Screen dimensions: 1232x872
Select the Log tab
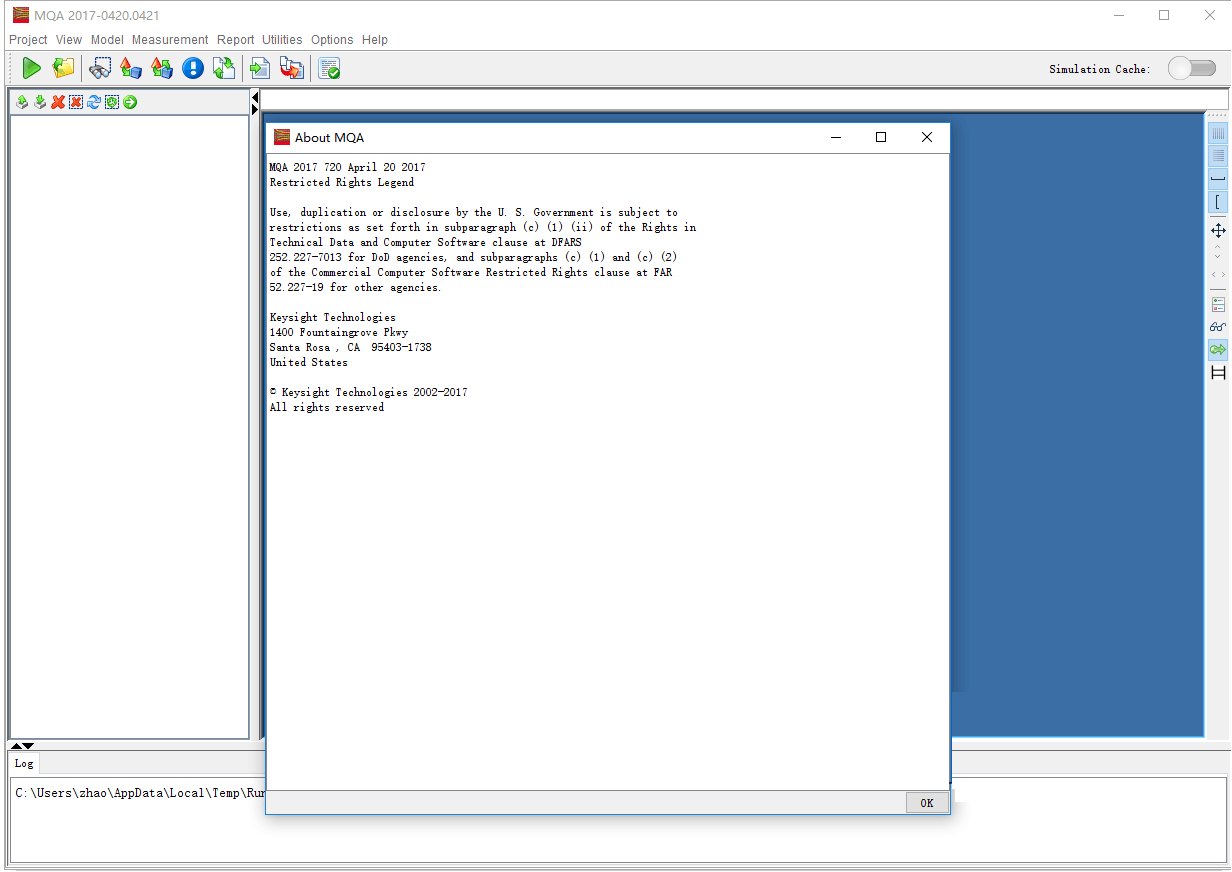tap(24, 763)
